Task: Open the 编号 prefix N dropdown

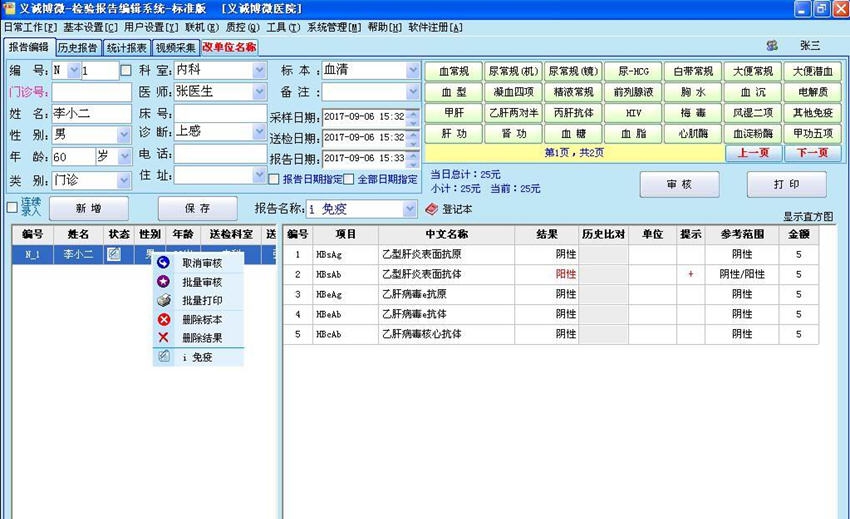Action: tap(74, 70)
